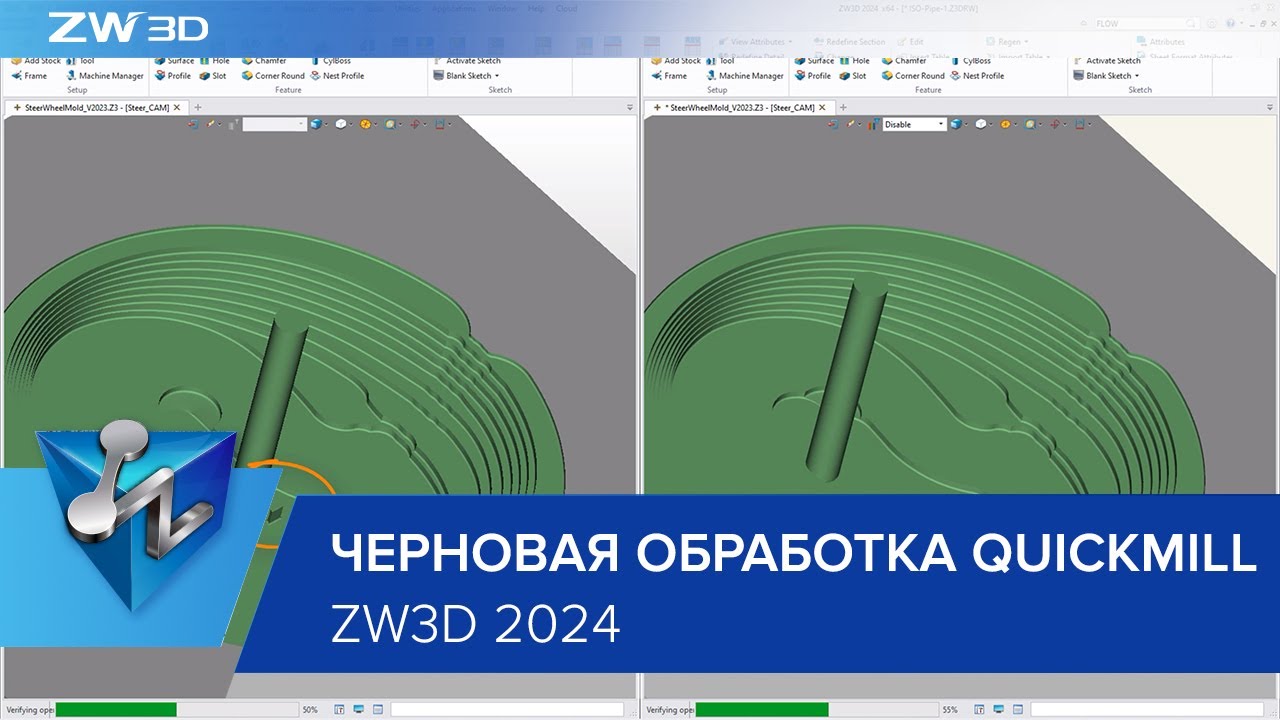Click Add Stock in left window
This screenshot has width=1280, height=720.
35,61
